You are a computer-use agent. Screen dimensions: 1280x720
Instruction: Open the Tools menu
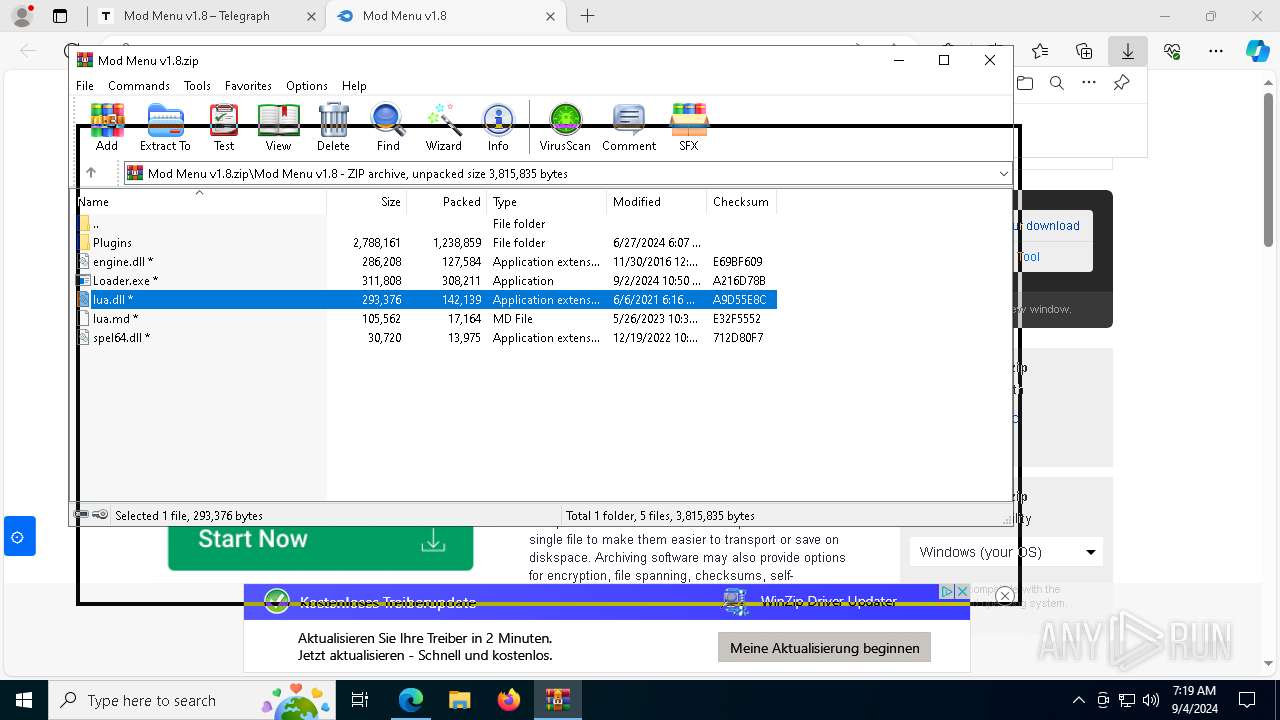[197, 86]
